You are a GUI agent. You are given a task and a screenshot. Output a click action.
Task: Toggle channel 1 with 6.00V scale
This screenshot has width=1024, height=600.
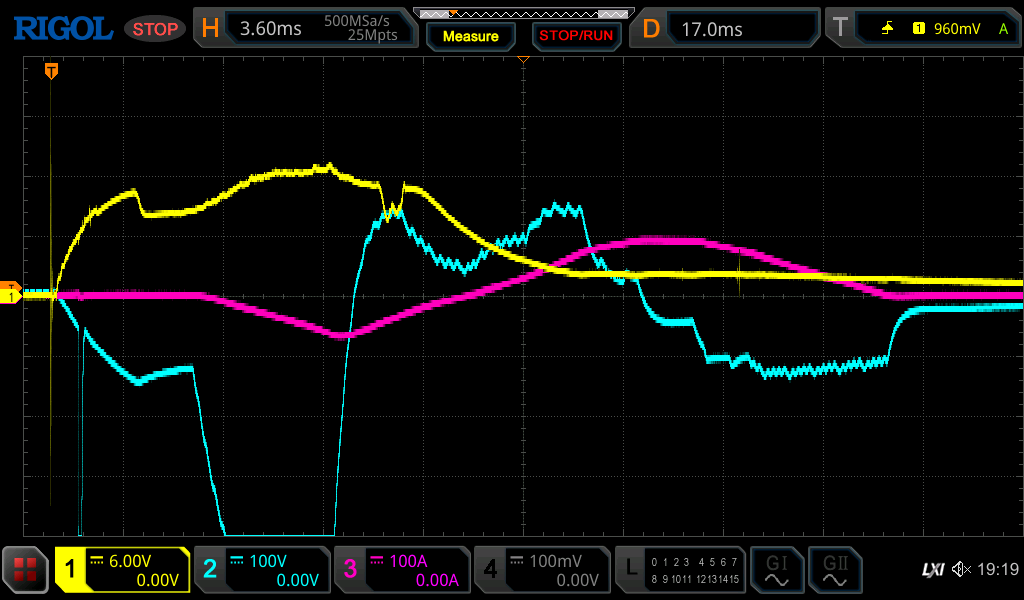(x=122, y=570)
